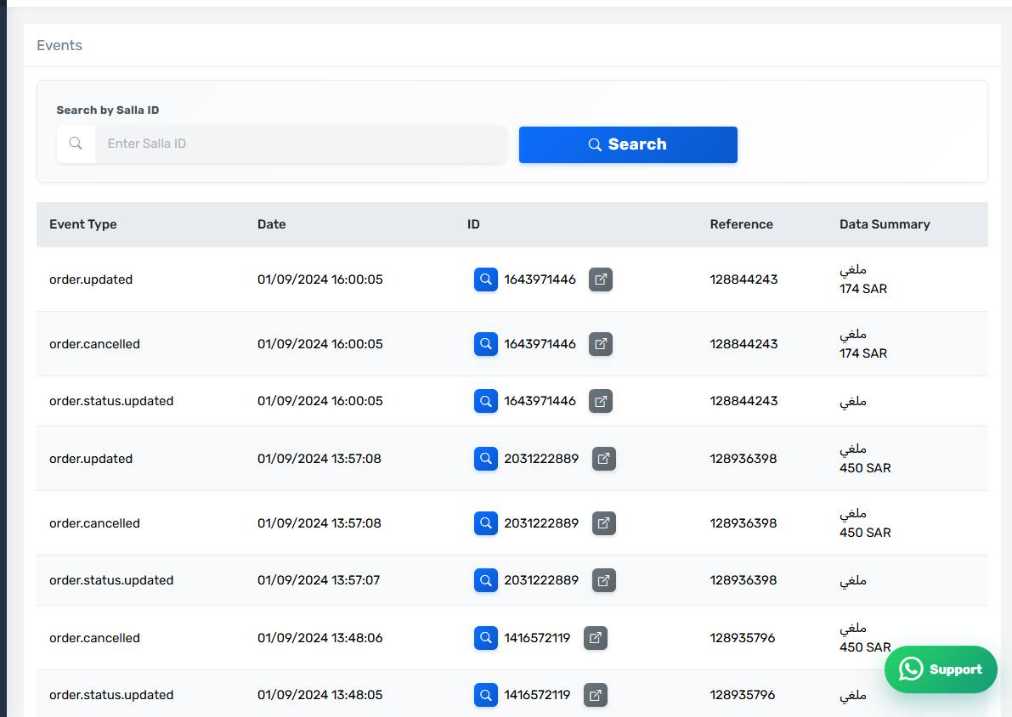Click the Event Type column header
1012x717 pixels.
tap(83, 225)
